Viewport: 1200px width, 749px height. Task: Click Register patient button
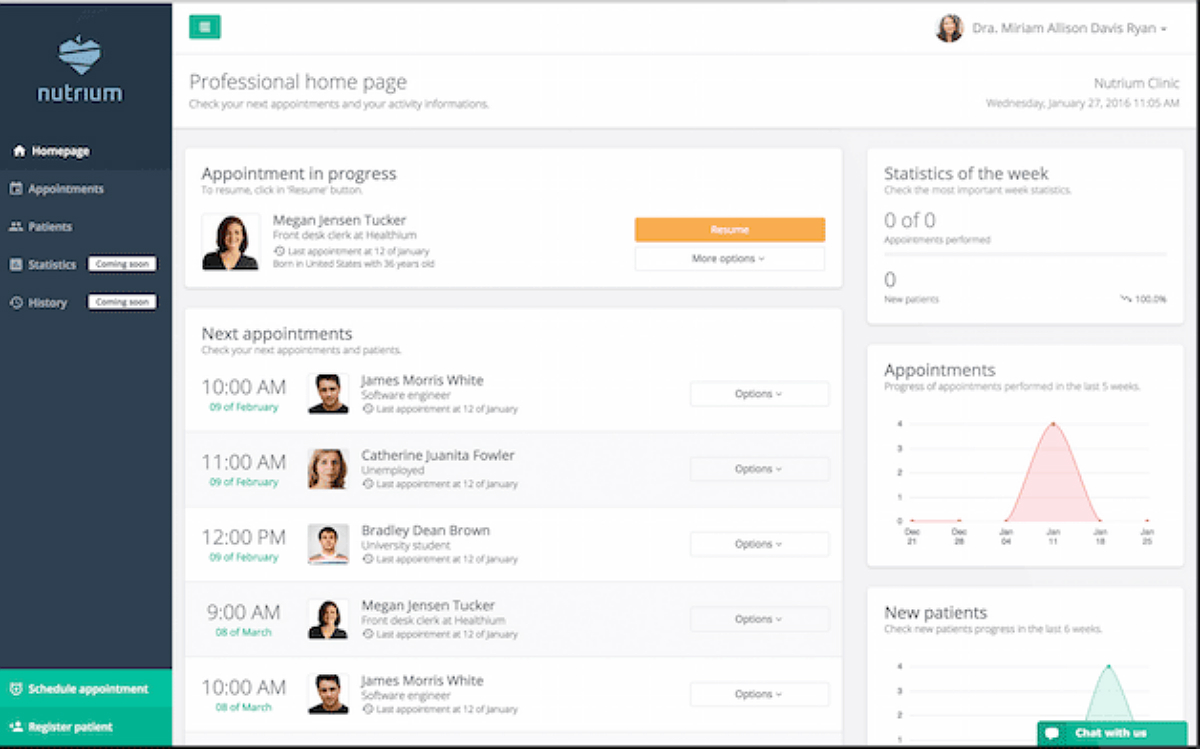click(86, 727)
